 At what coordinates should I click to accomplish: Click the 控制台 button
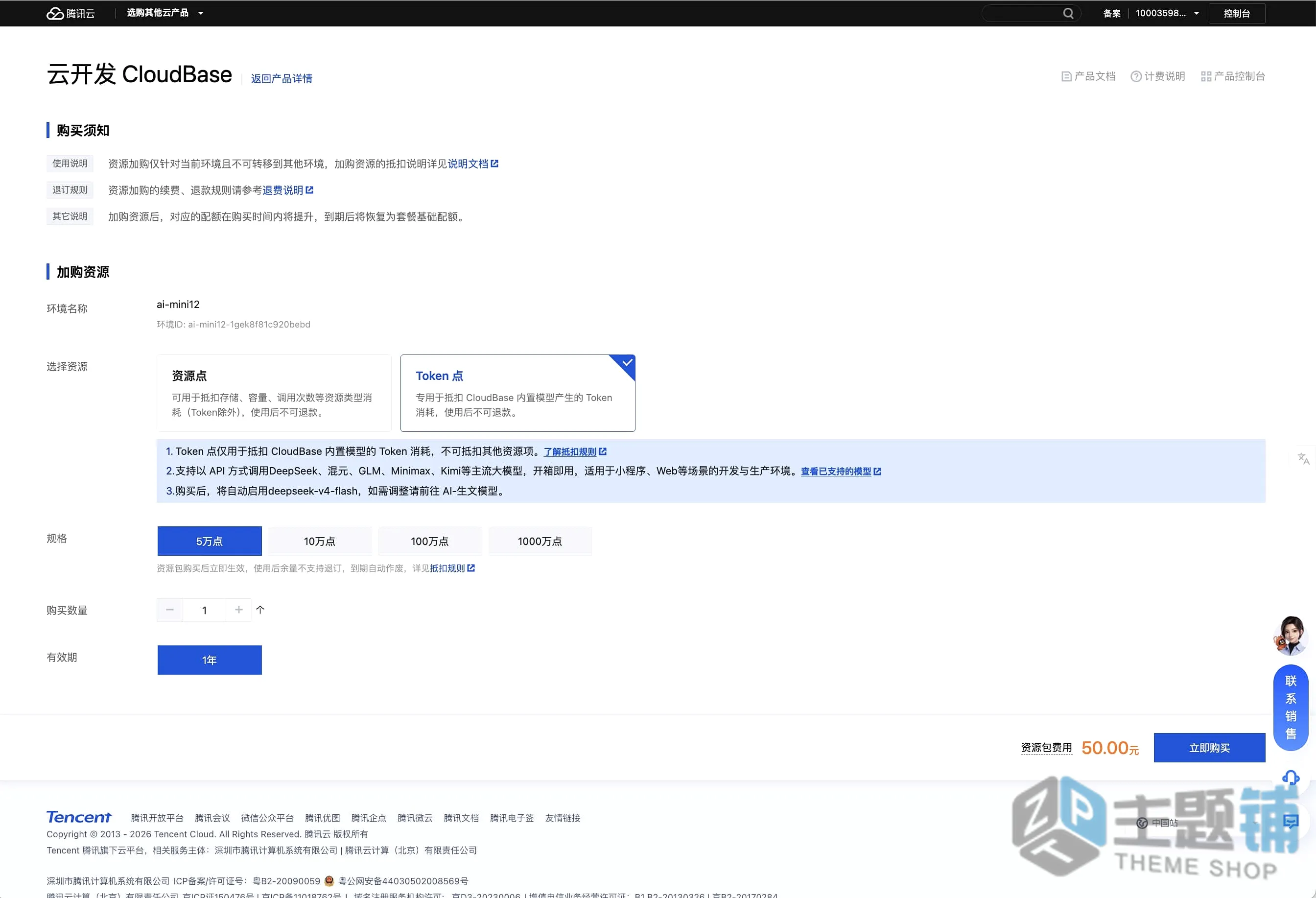coord(1237,13)
